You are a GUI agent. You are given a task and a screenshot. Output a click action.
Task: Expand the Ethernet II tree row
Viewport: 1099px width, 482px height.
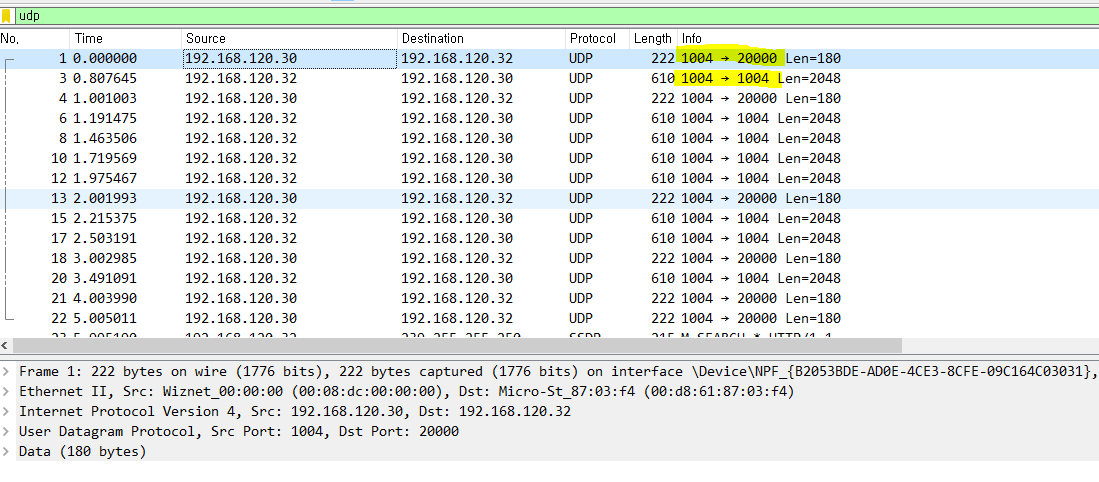point(6,391)
